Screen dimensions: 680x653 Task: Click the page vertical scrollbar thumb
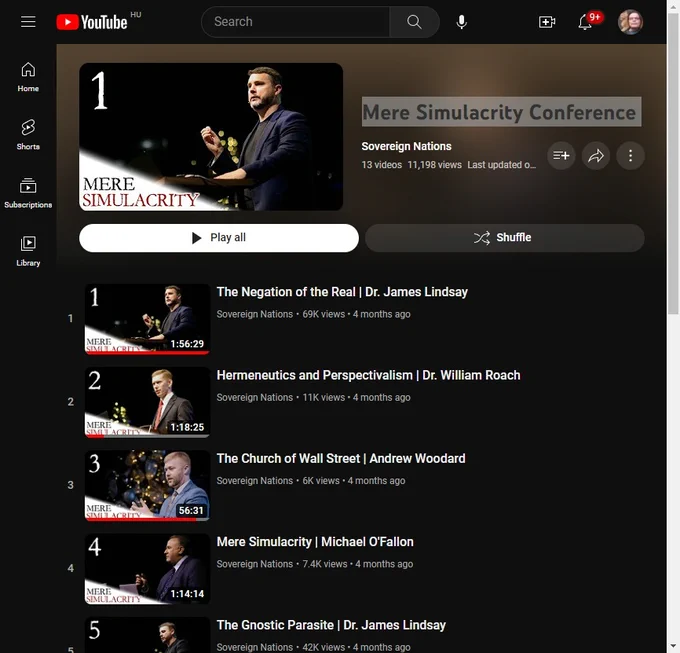tap(673, 163)
